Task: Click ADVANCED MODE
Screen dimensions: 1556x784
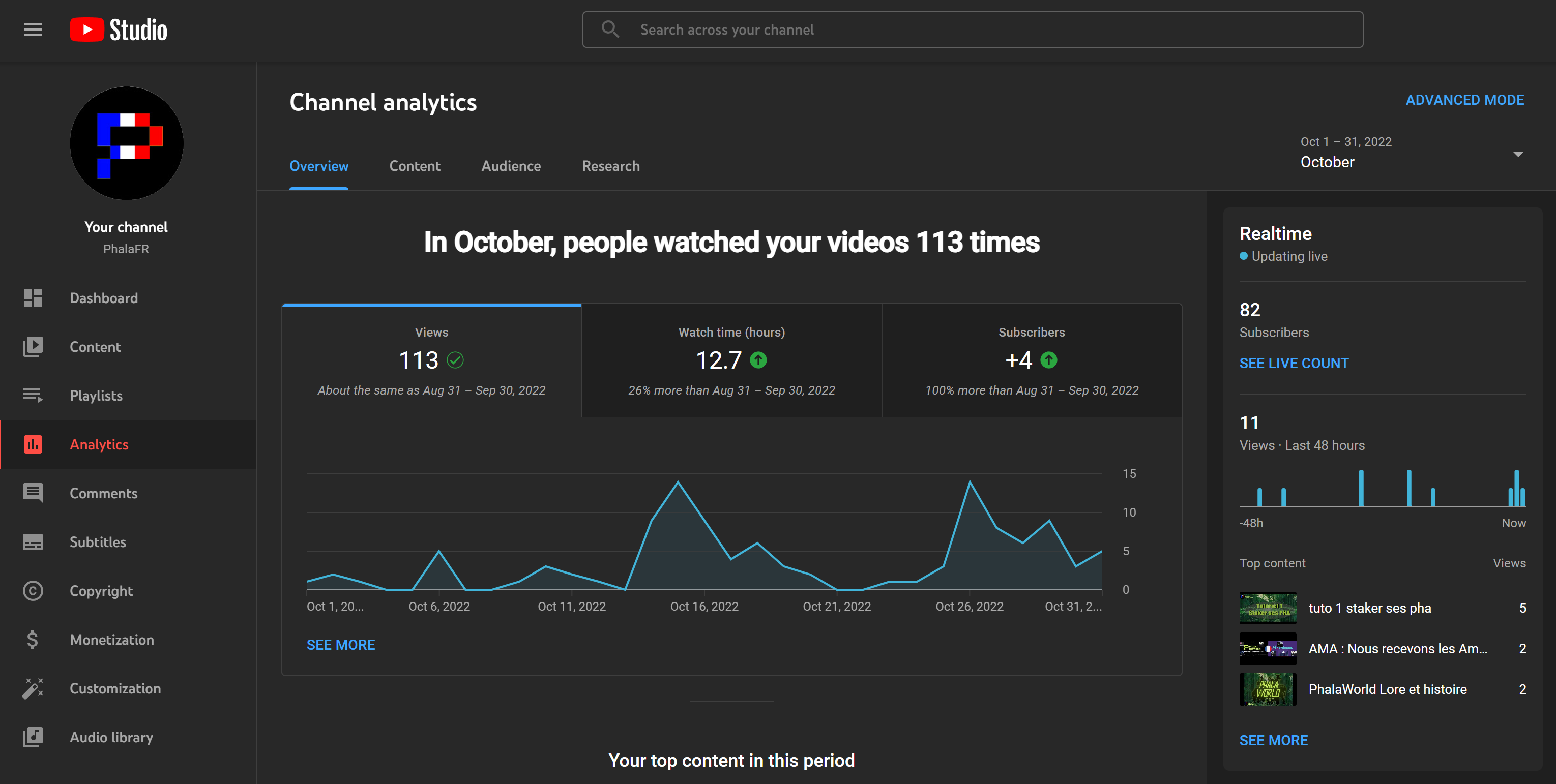Action: point(1465,100)
